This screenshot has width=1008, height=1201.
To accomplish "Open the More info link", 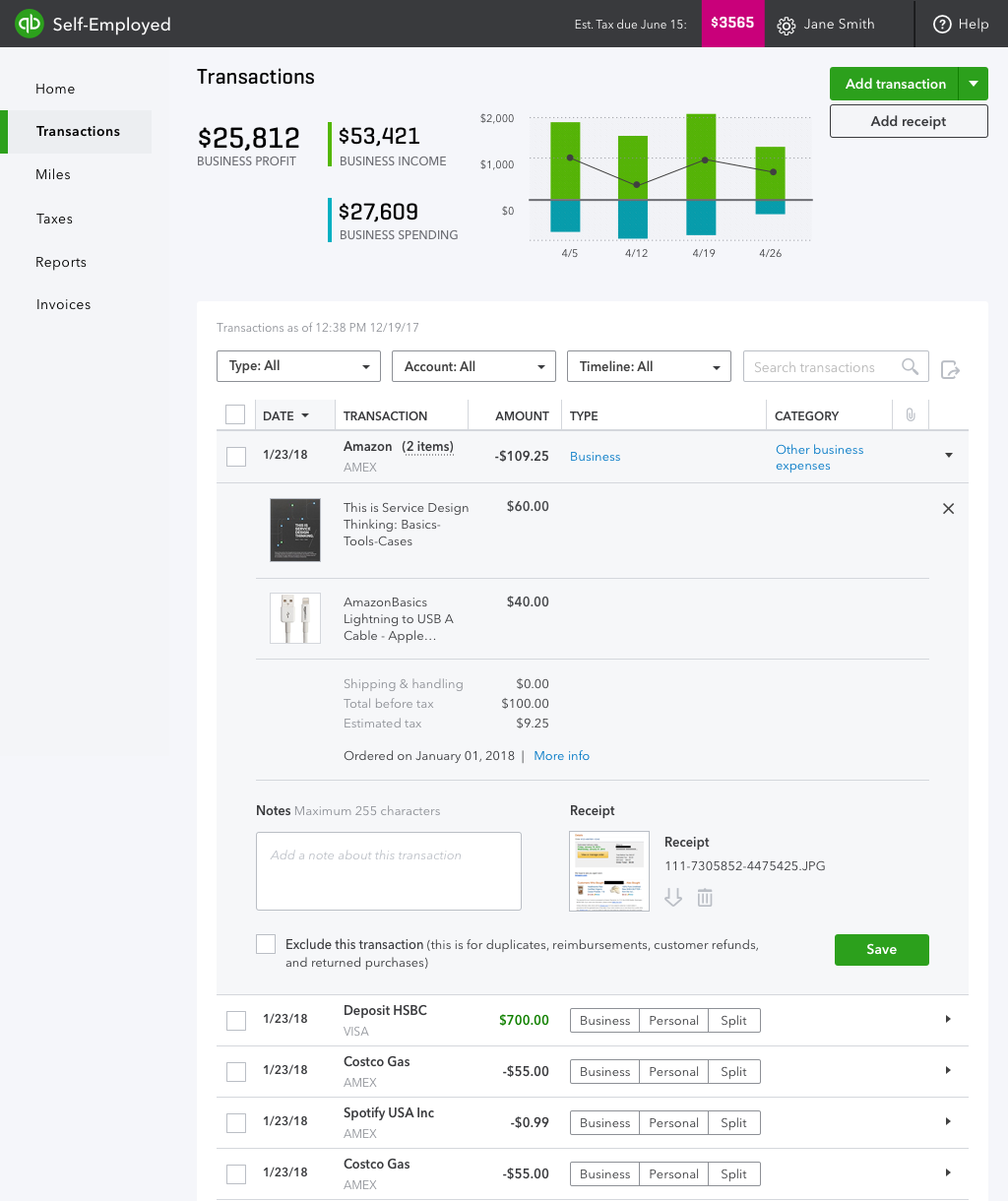I will [x=561, y=756].
